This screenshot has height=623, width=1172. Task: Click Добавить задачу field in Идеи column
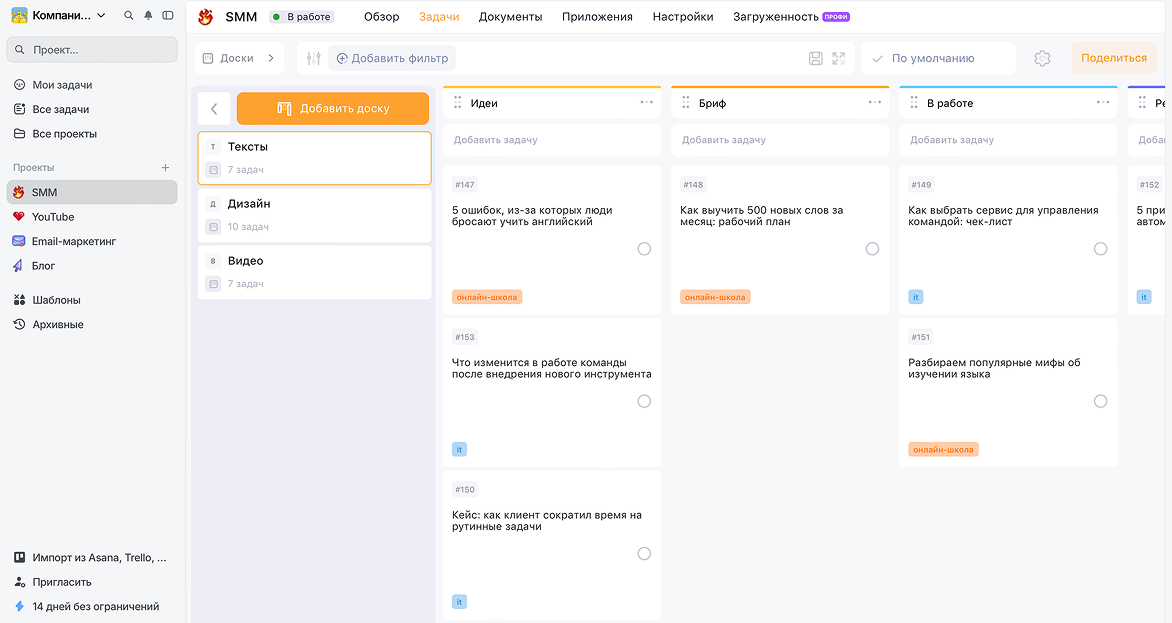click(x=552, y=140)
